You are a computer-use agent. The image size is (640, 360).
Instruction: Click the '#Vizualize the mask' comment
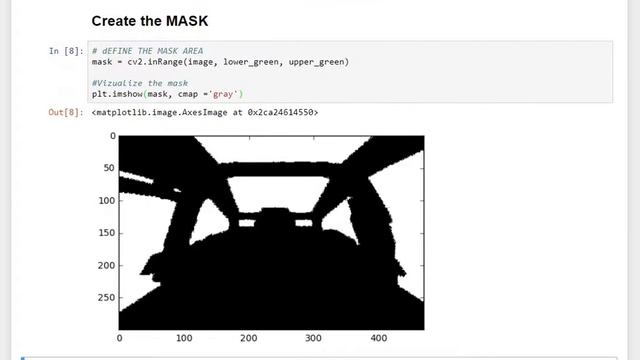click(x=140, y=83)
